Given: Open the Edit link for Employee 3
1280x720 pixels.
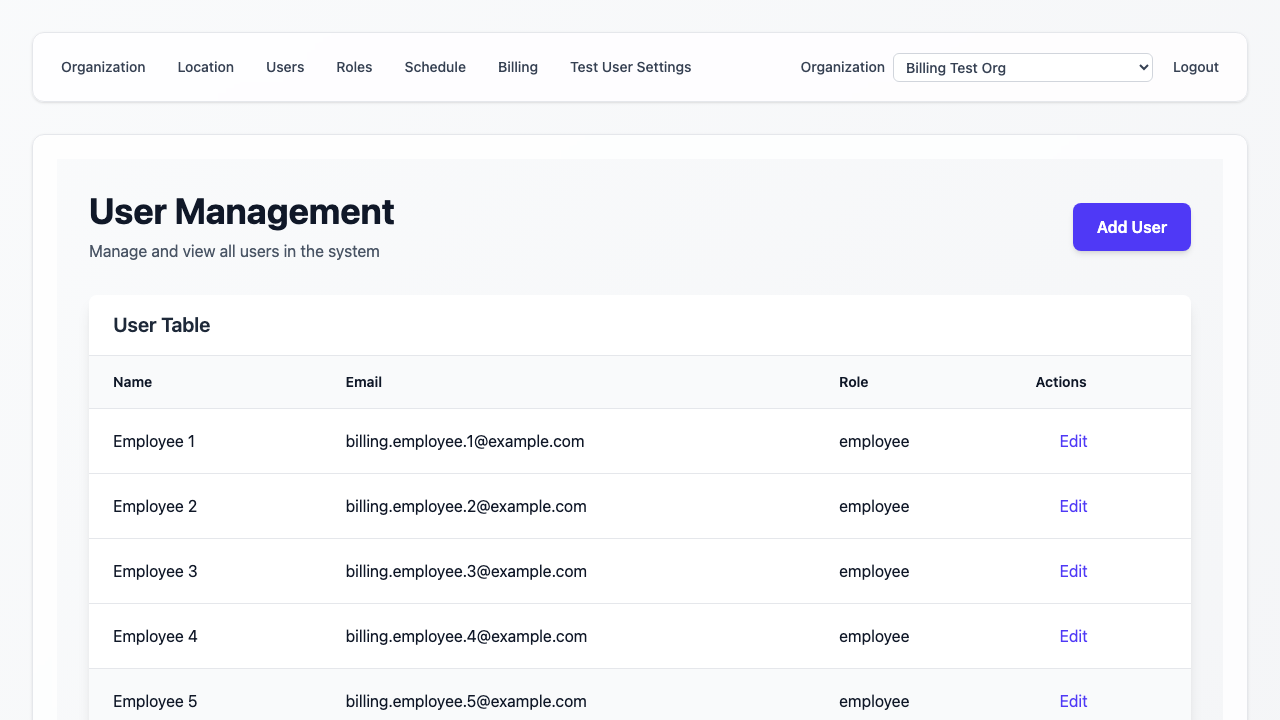Looking at the screenshot, I should click(1073, 571).
